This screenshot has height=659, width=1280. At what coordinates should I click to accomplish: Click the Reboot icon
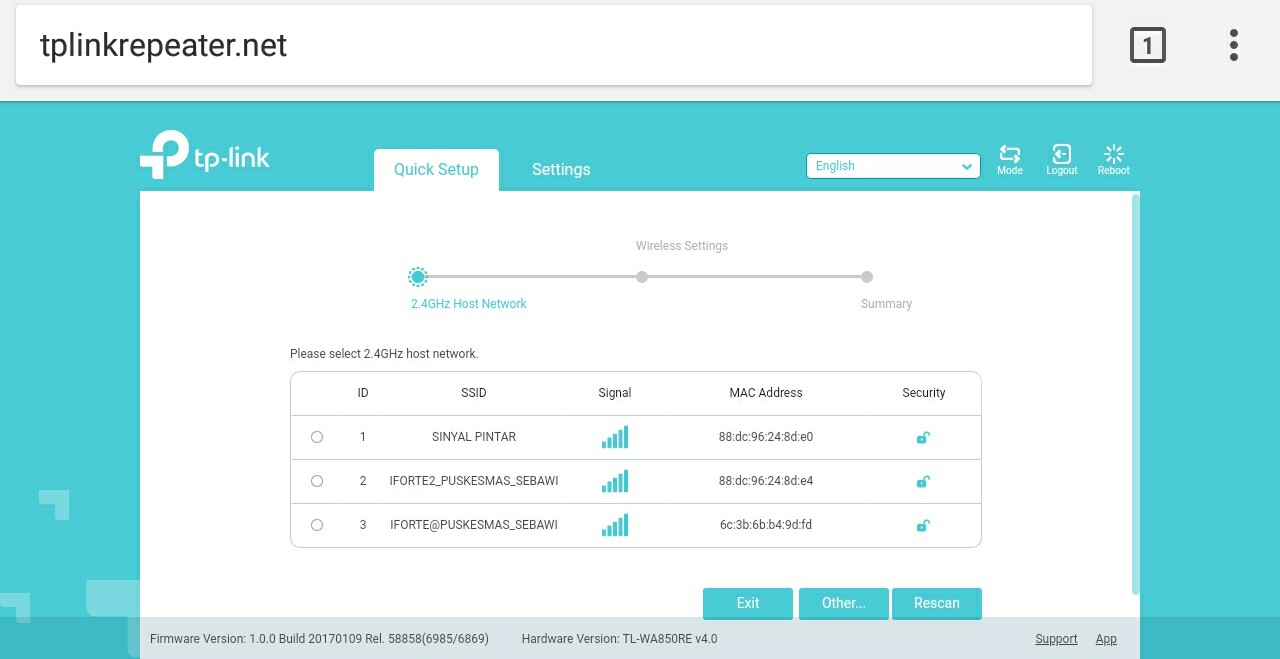[1113, 154]
